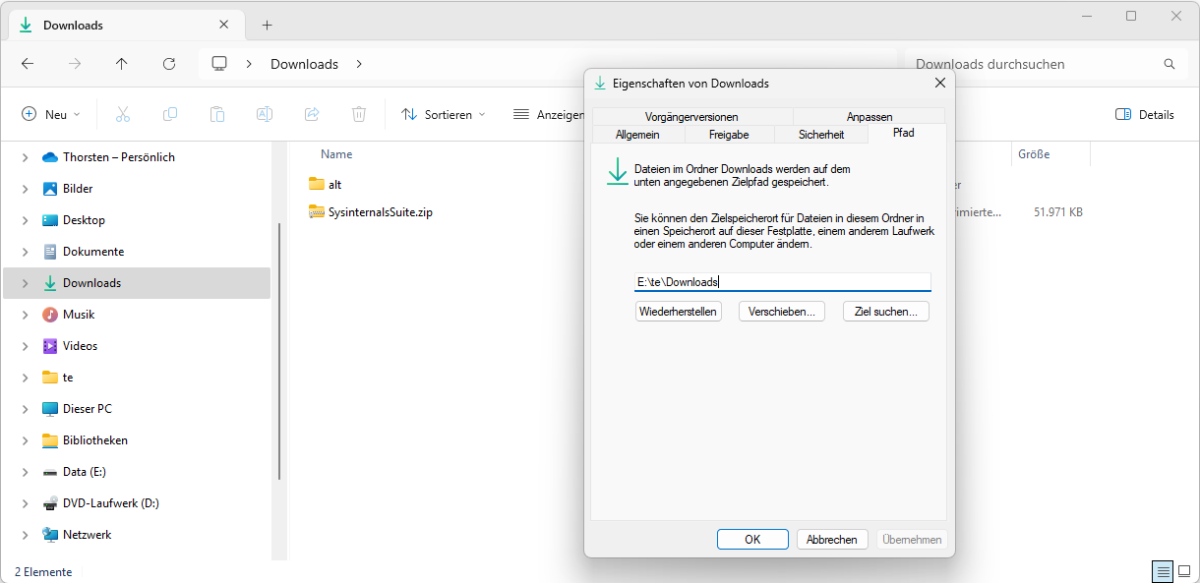Select the SysinternalsSuite.zip file
1200x583 pixels.
pyautogui.click(x=379, y=212)
